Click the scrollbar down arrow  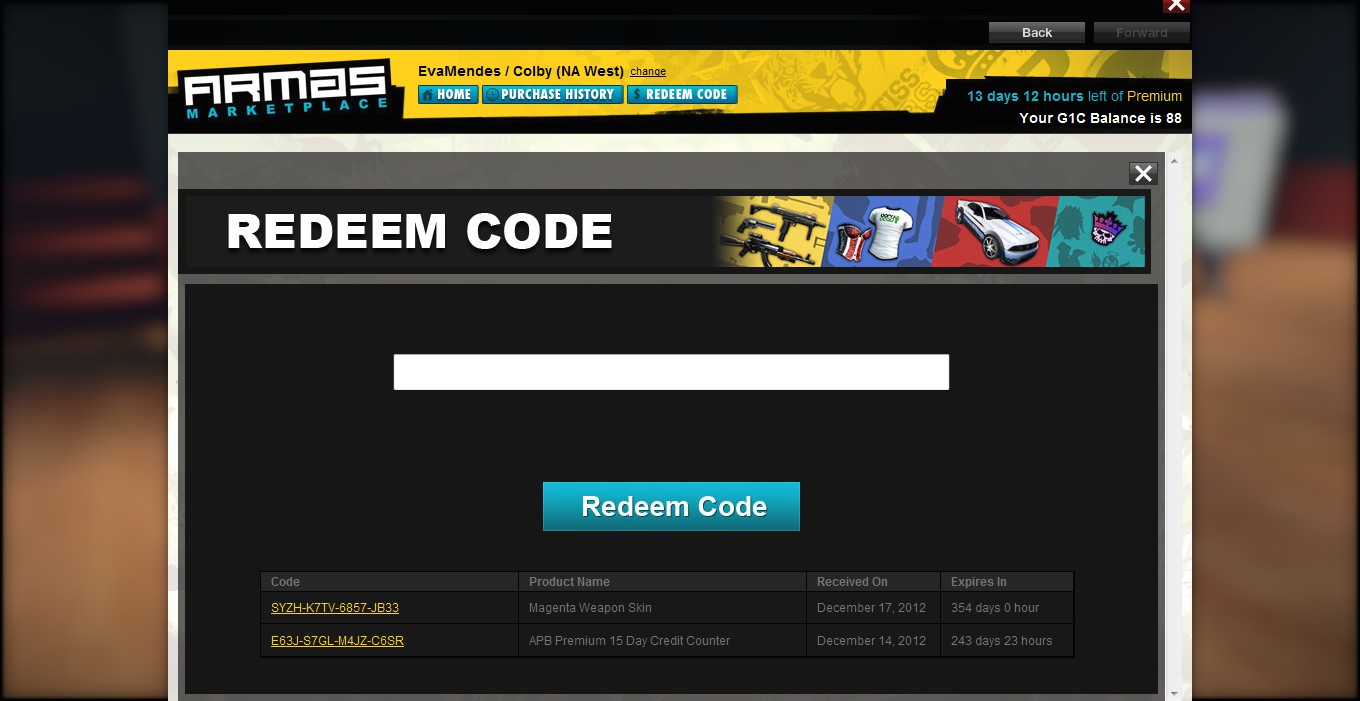click(1174, 692)
